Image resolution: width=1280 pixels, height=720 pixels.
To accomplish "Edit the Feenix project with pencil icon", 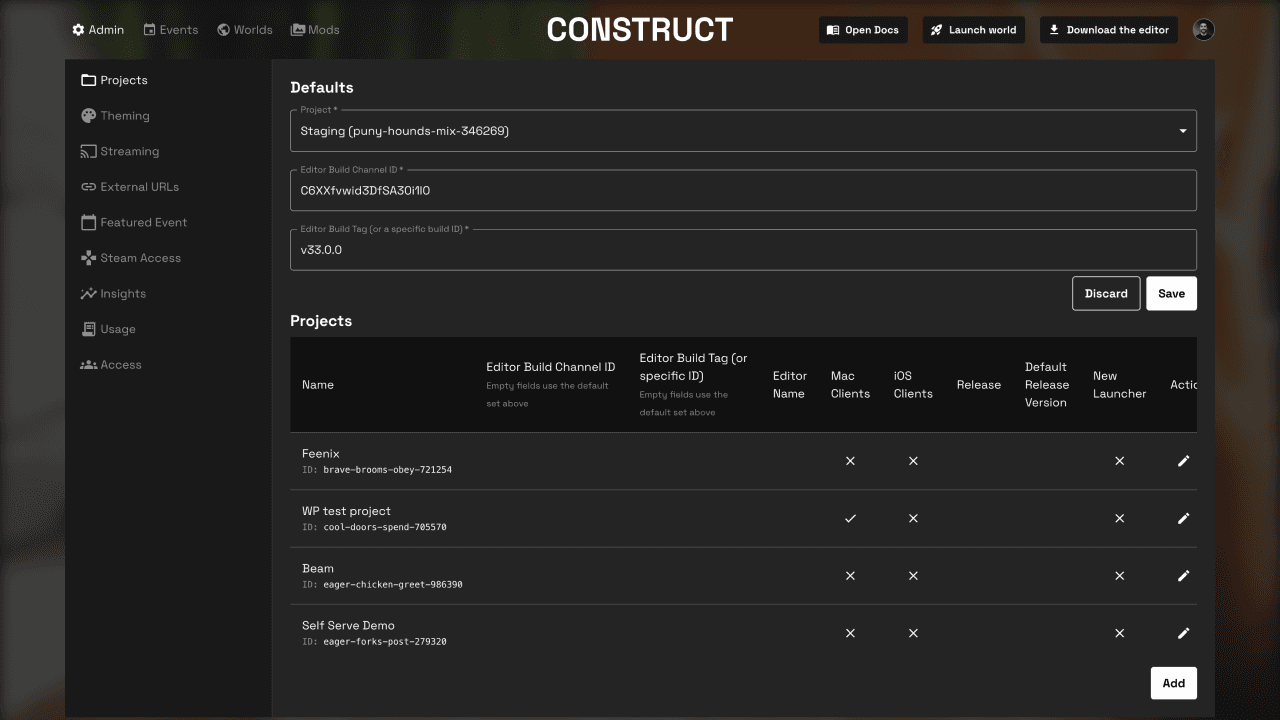I will coord(1183,461).
